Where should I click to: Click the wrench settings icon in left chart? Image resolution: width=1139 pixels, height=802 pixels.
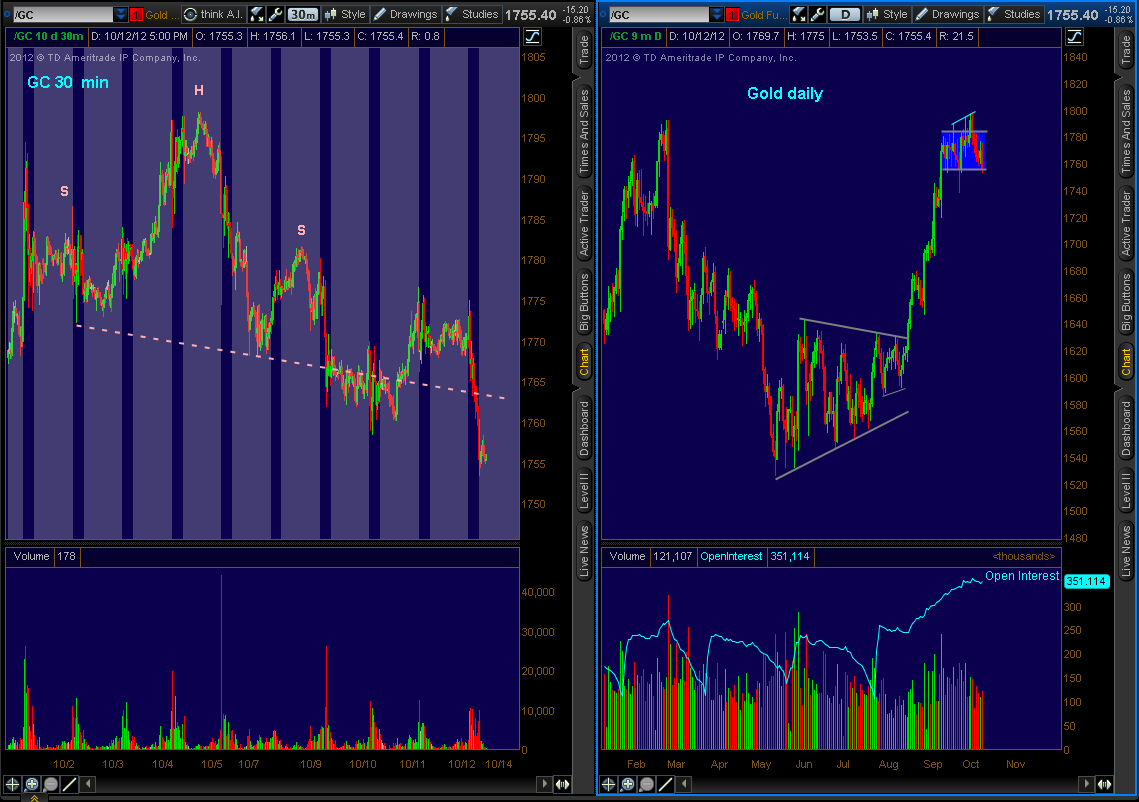coord(274,14)
